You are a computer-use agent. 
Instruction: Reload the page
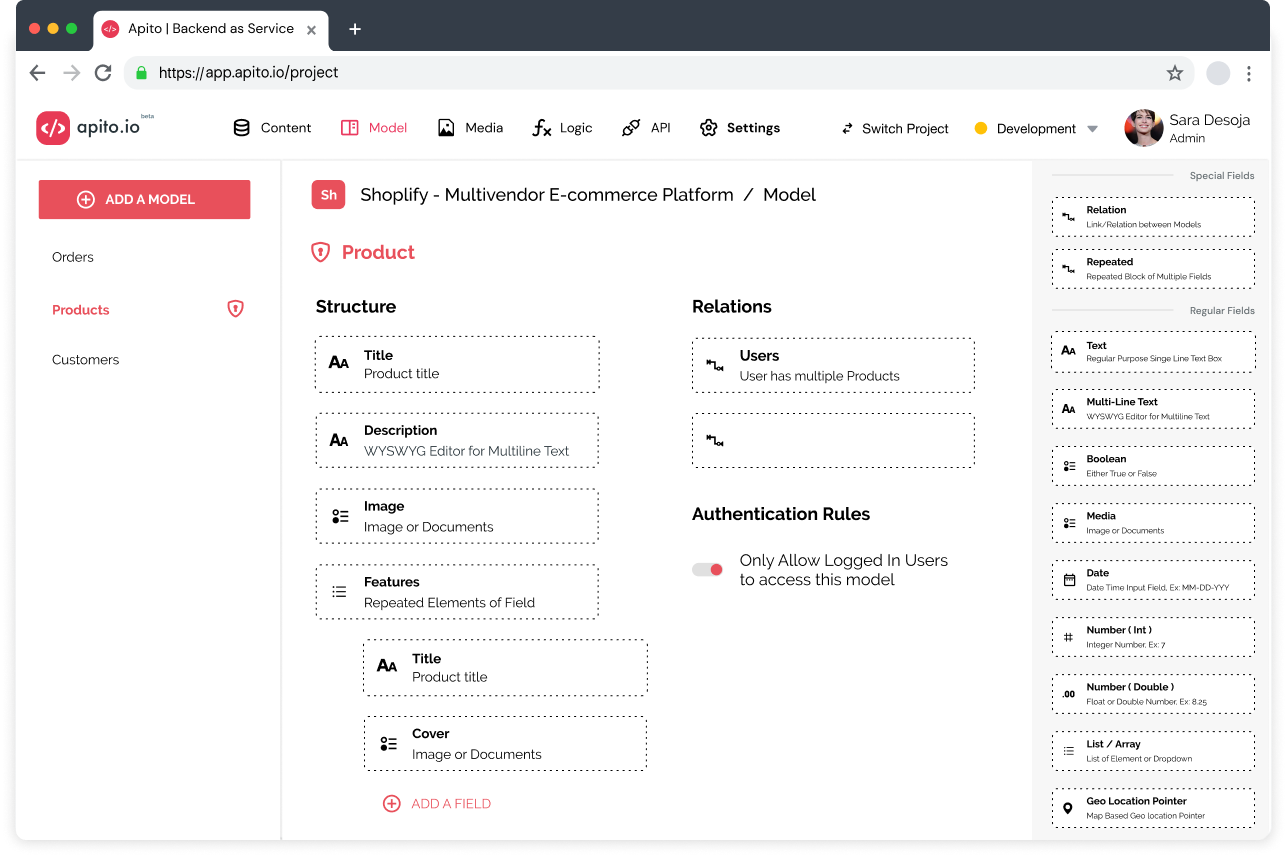(102, 72)
